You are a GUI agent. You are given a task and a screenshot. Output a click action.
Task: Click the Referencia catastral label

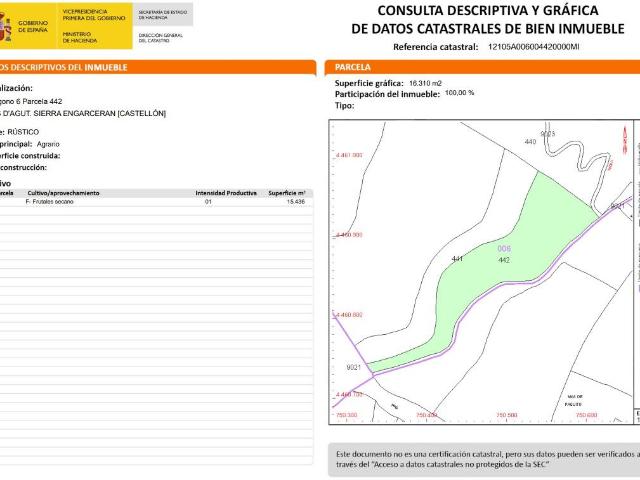(x=436, y=47)
